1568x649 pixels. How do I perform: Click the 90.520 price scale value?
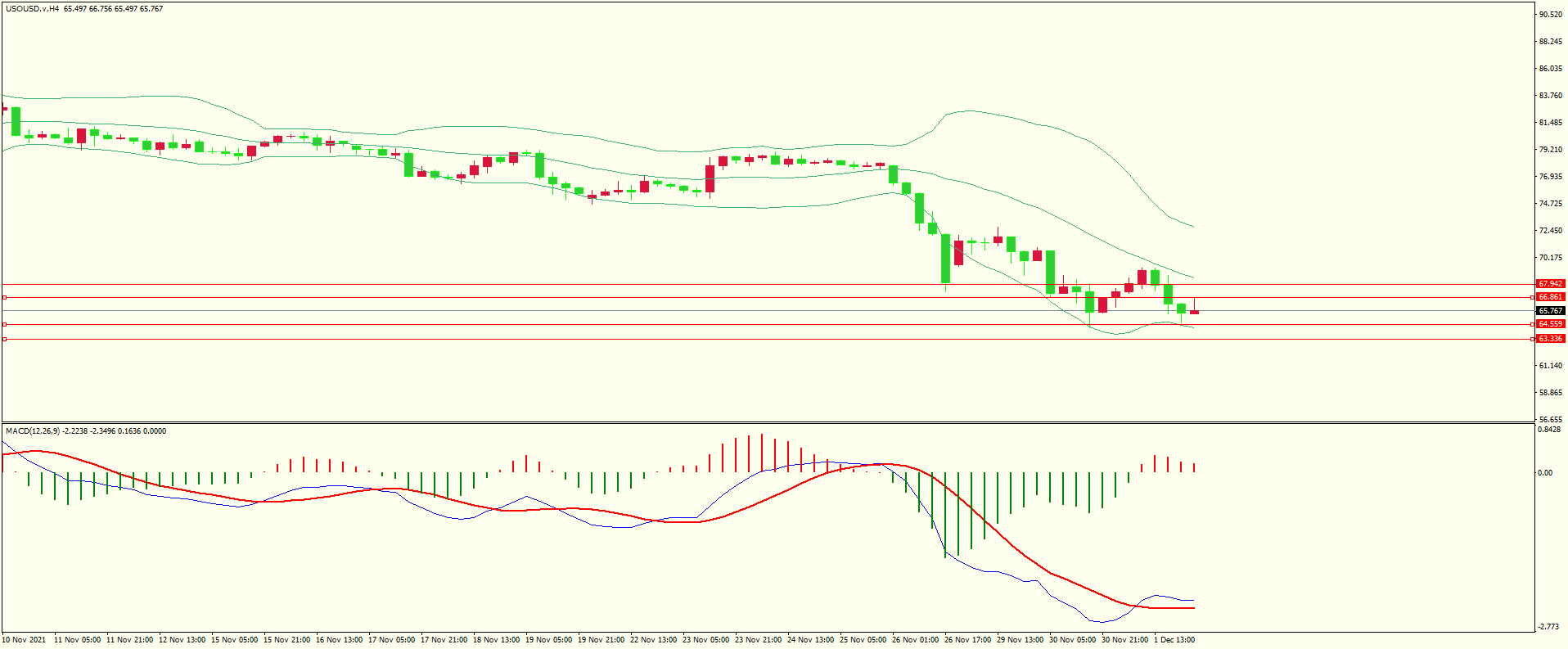click(1551, 15)
